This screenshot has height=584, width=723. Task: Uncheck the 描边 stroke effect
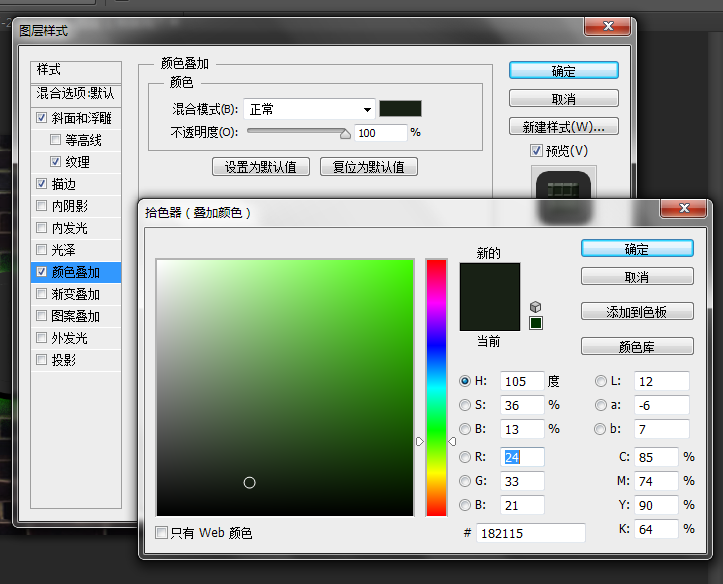pyautogui.click(x=41, y=184)
